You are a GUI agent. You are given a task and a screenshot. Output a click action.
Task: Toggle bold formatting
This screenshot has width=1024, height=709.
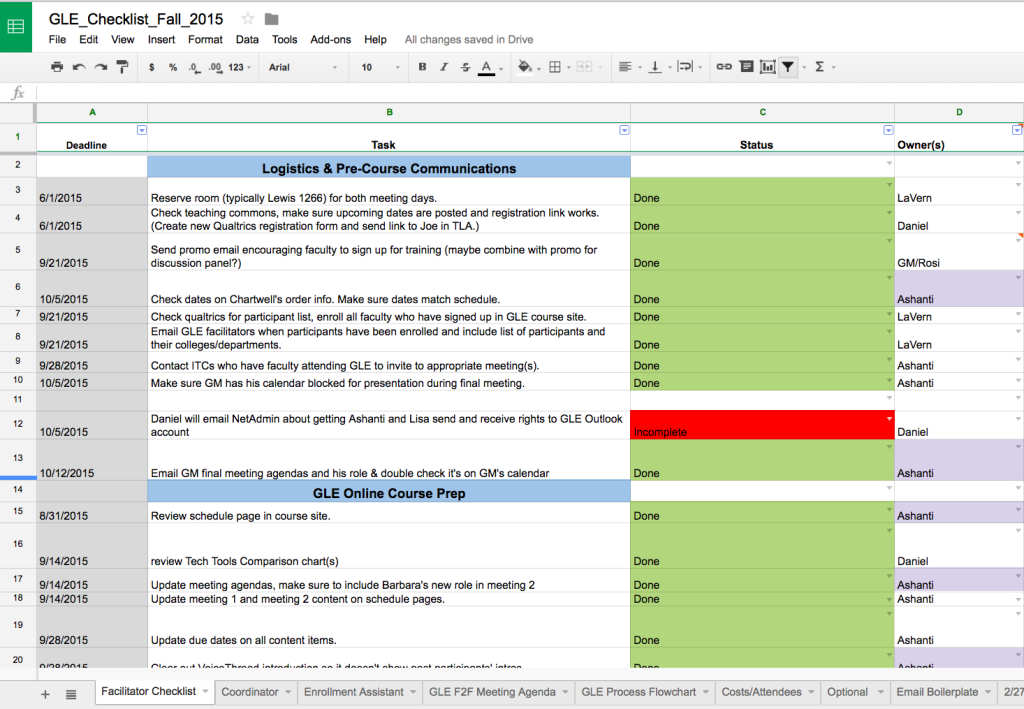click(421, 67)
